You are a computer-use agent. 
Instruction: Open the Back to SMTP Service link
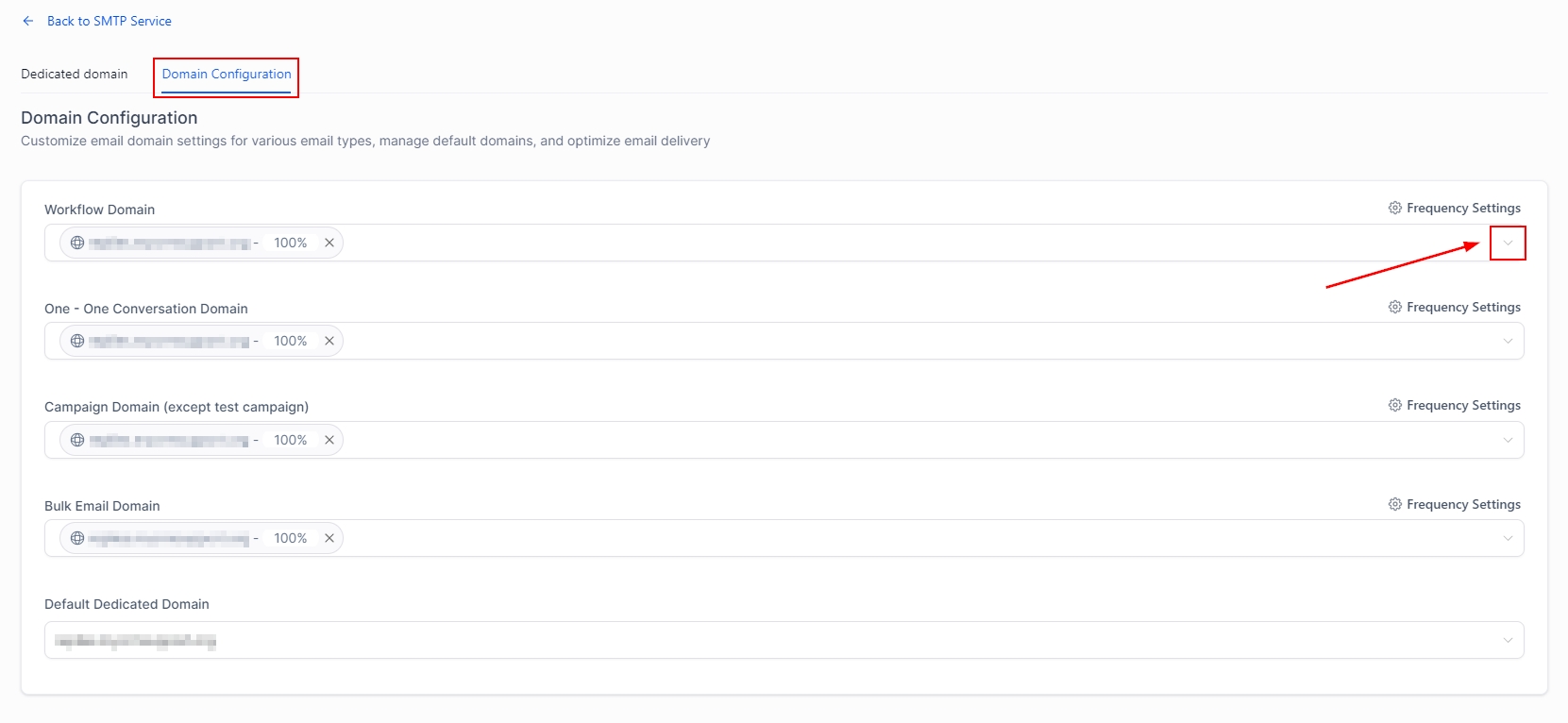[110, 21]
